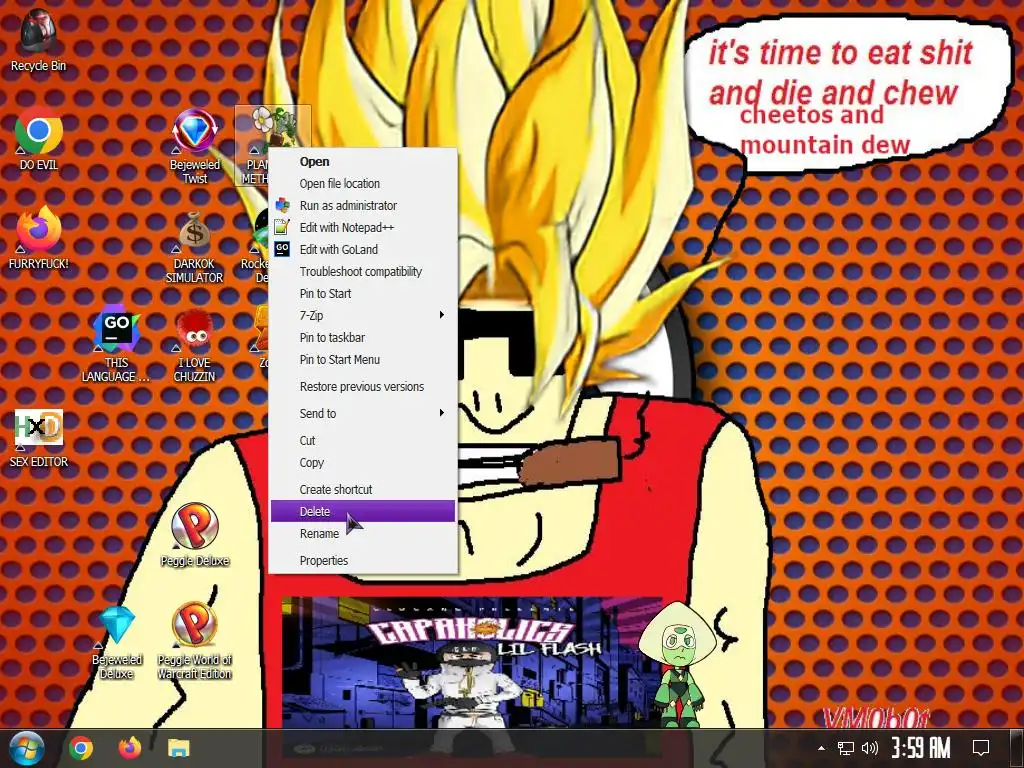Choose Copy in the context menu

(363, 462)
